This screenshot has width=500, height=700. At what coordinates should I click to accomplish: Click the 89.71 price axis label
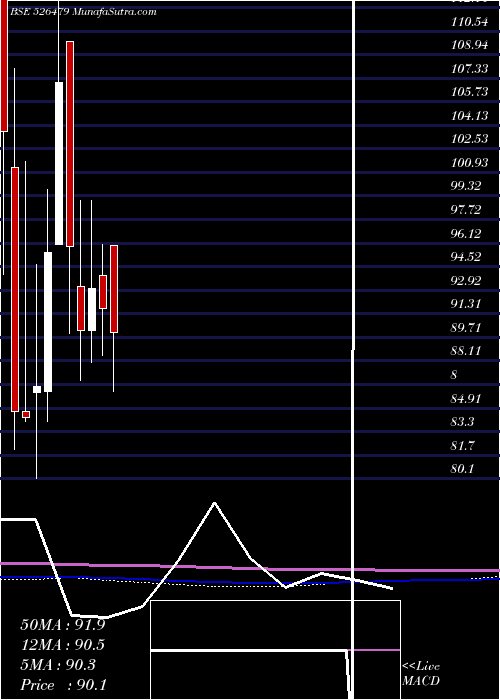[466, 327]
